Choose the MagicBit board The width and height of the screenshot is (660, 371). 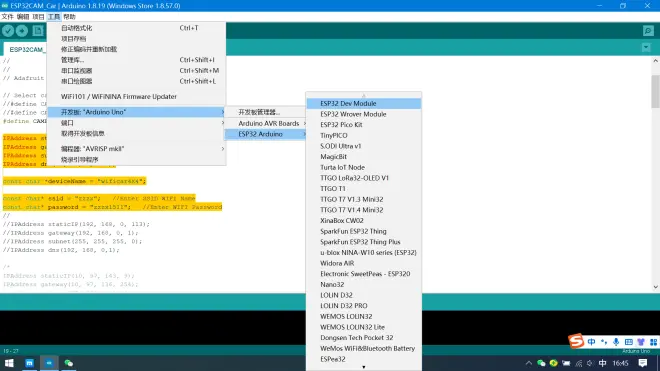click(364, 157)
